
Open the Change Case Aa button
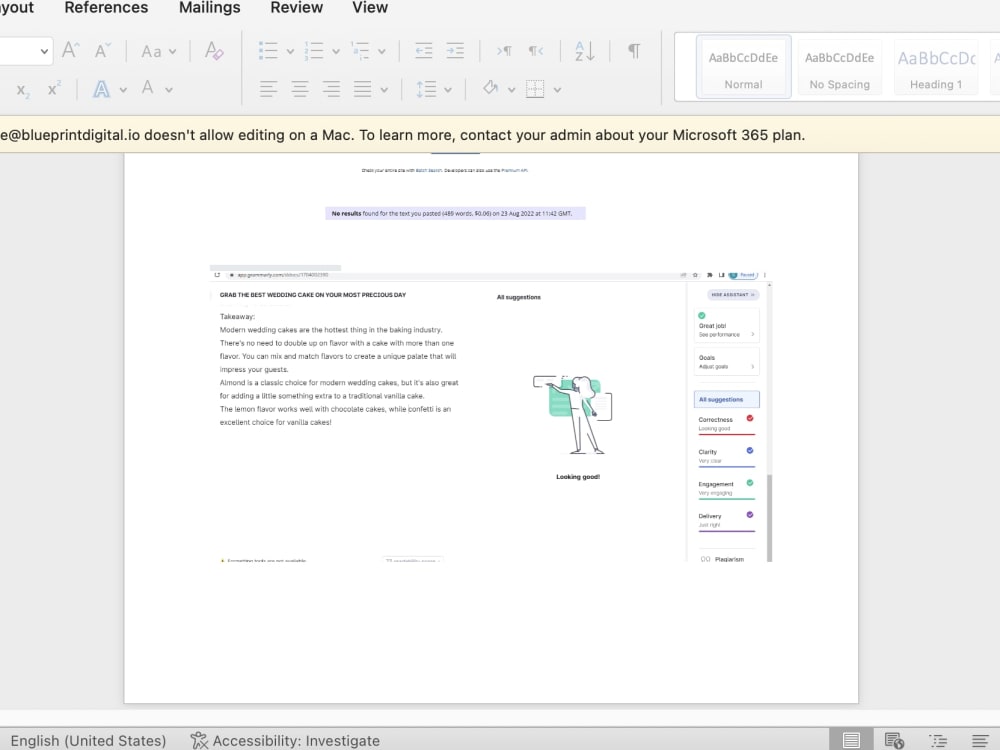151,51
